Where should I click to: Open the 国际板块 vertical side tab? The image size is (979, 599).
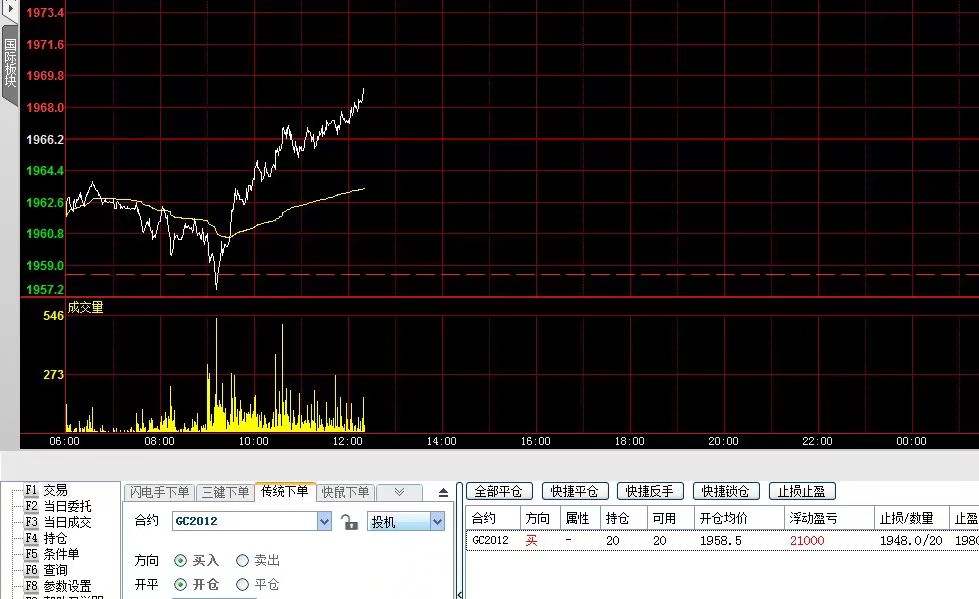tap(10, 65)
